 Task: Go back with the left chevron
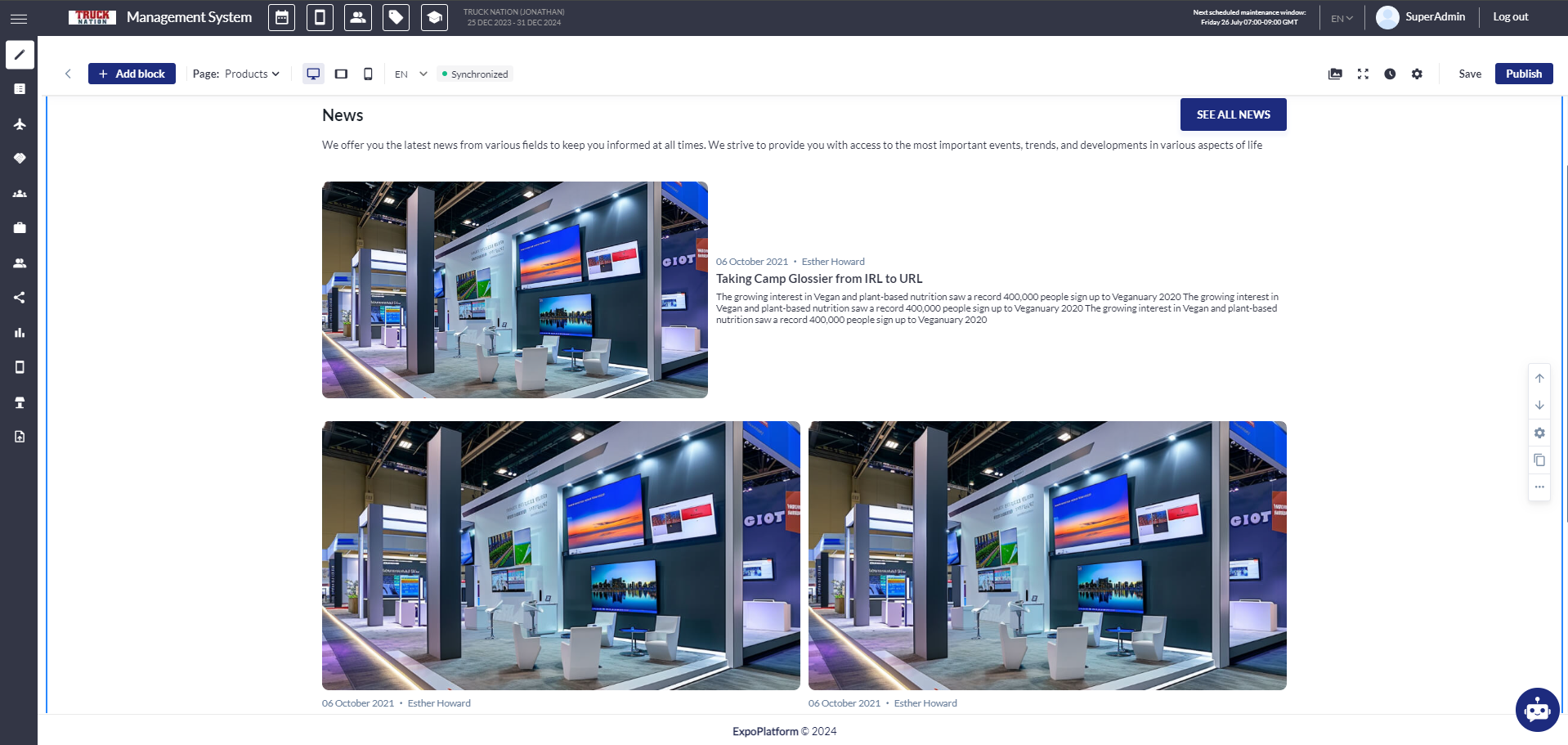point(68,74)
